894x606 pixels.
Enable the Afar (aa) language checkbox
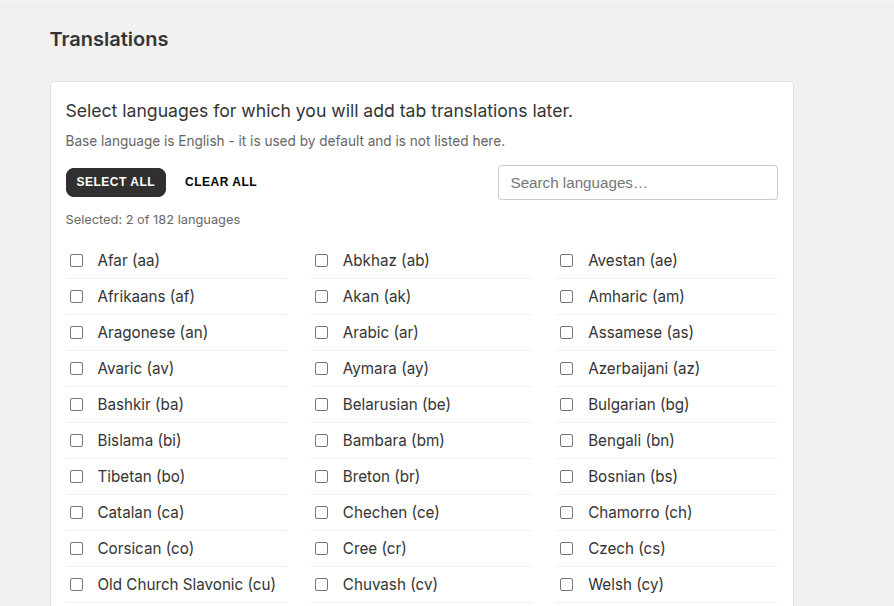[77, 260]
